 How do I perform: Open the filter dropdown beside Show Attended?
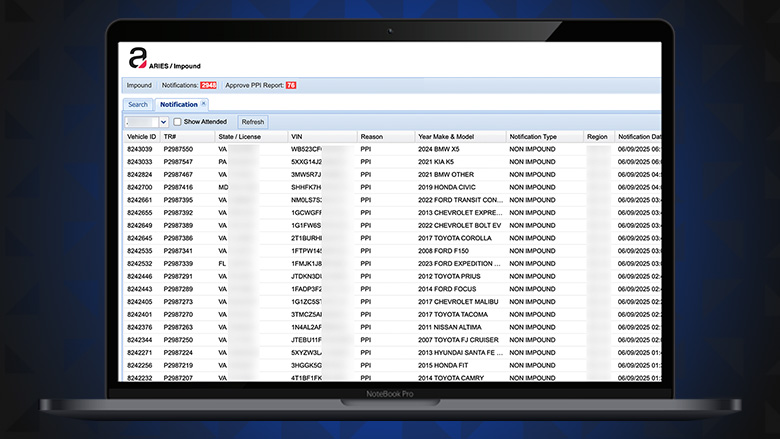coord(146,121)
